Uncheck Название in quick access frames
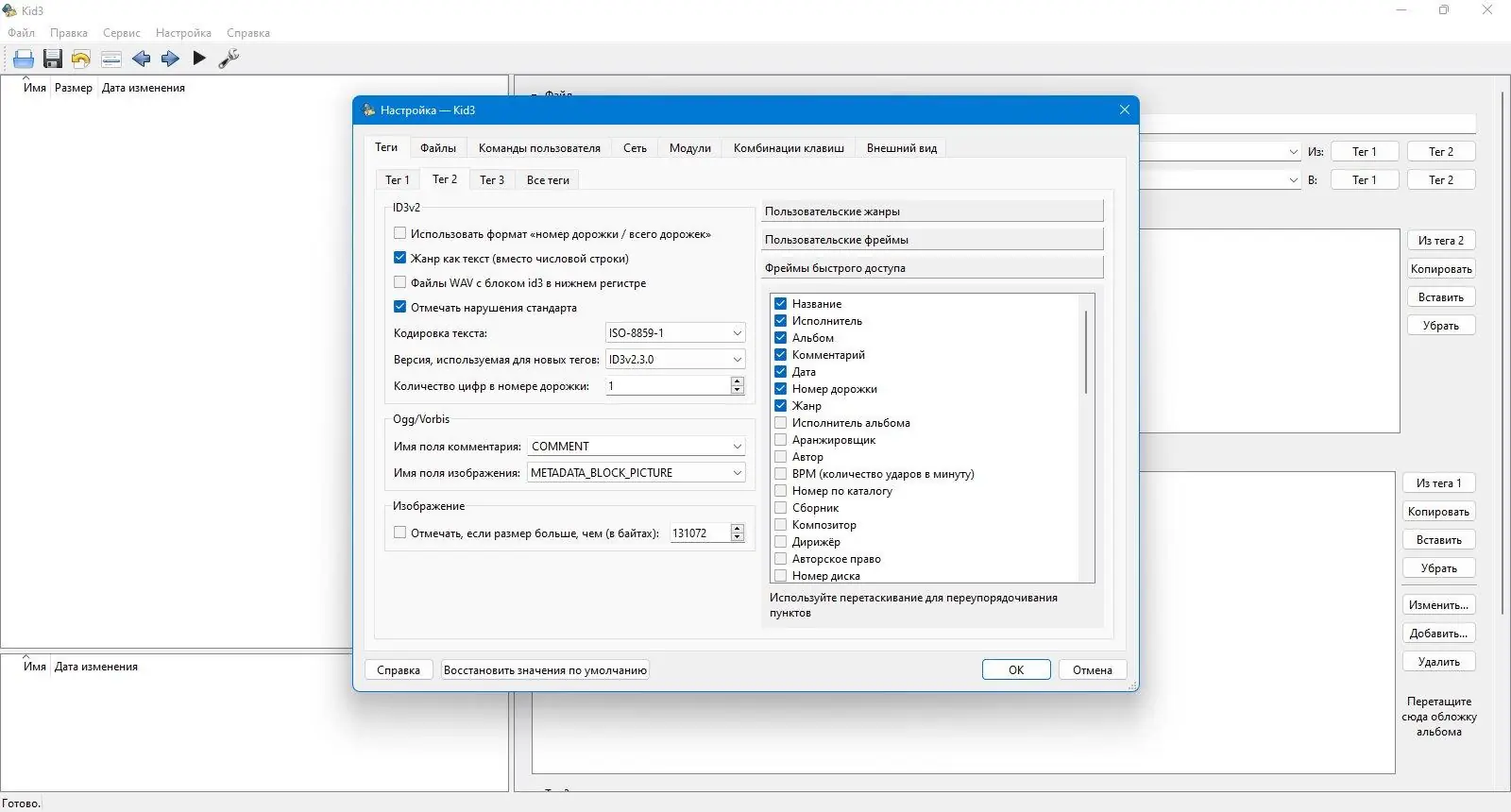Viewport: 1511px width, 812px height. [x=781, y=304]
